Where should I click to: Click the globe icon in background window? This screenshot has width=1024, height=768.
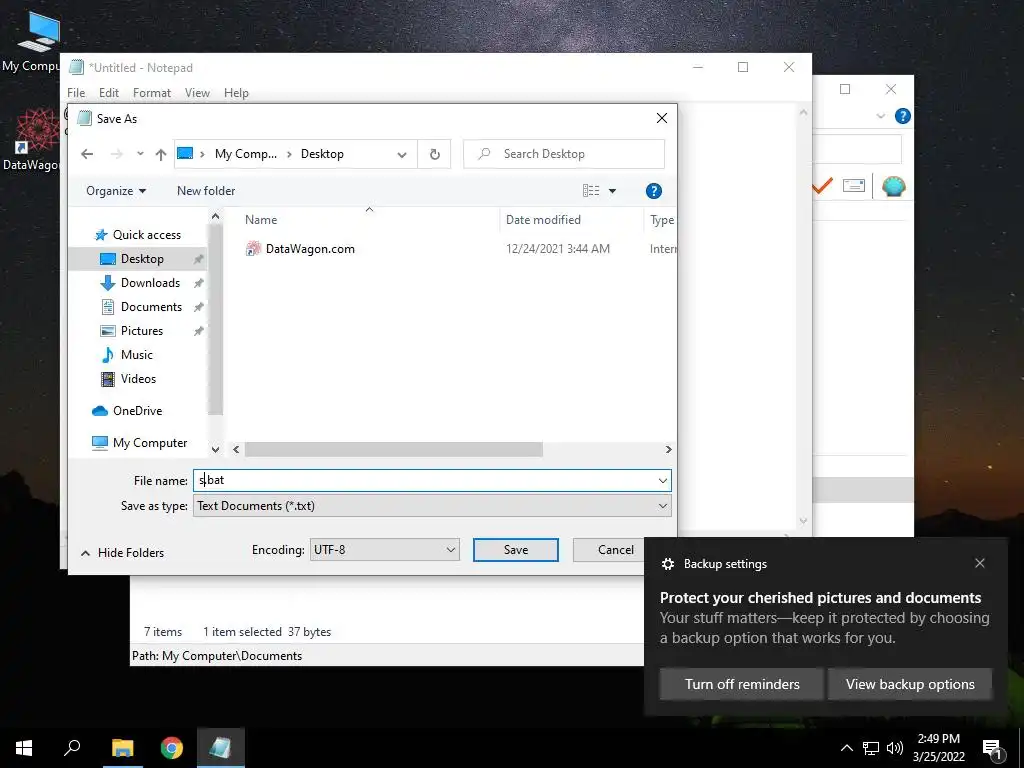click(x=893, y=186)
